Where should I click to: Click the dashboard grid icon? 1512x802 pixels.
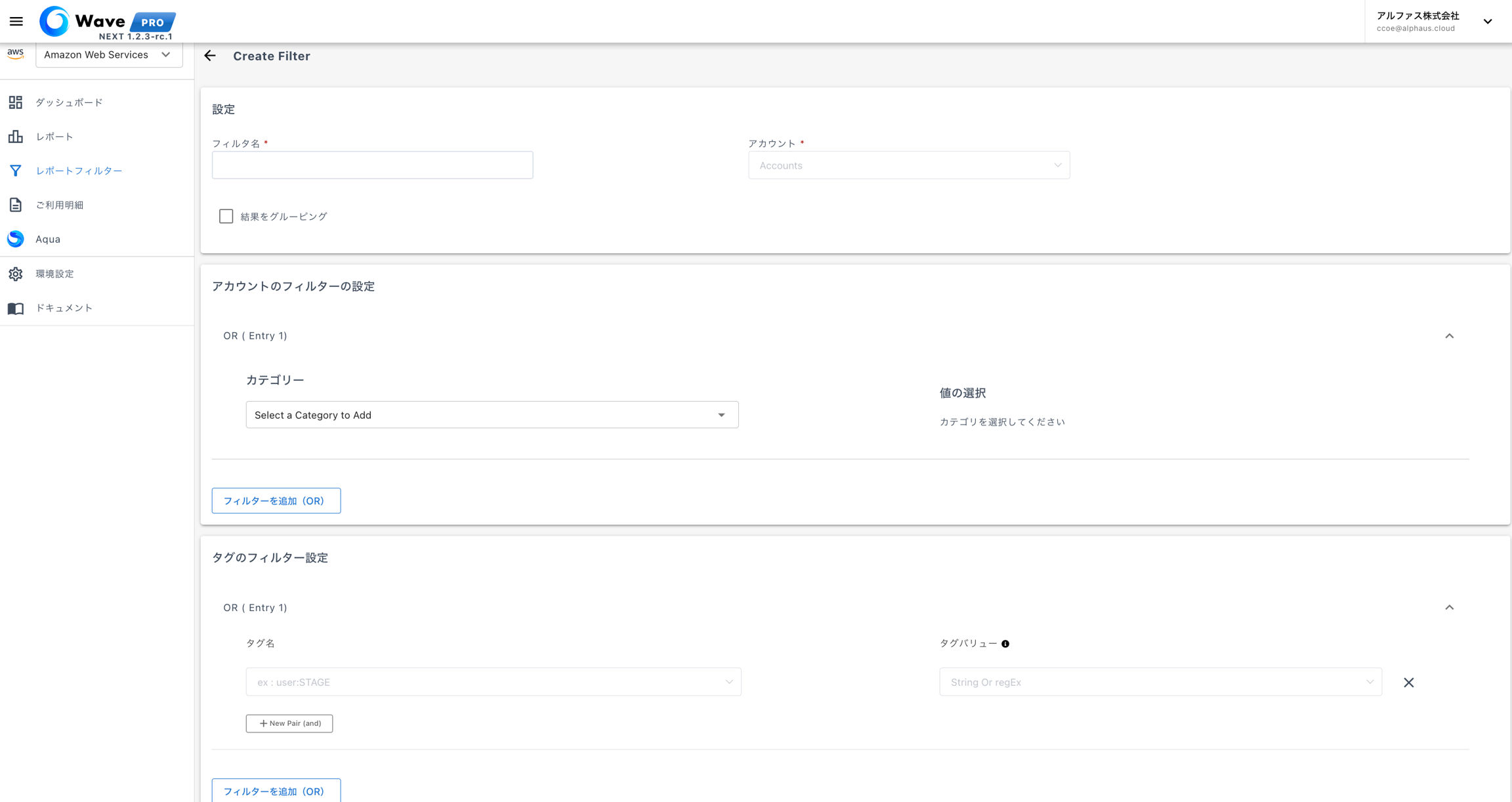pyautogui.click(x=16, y=102)
